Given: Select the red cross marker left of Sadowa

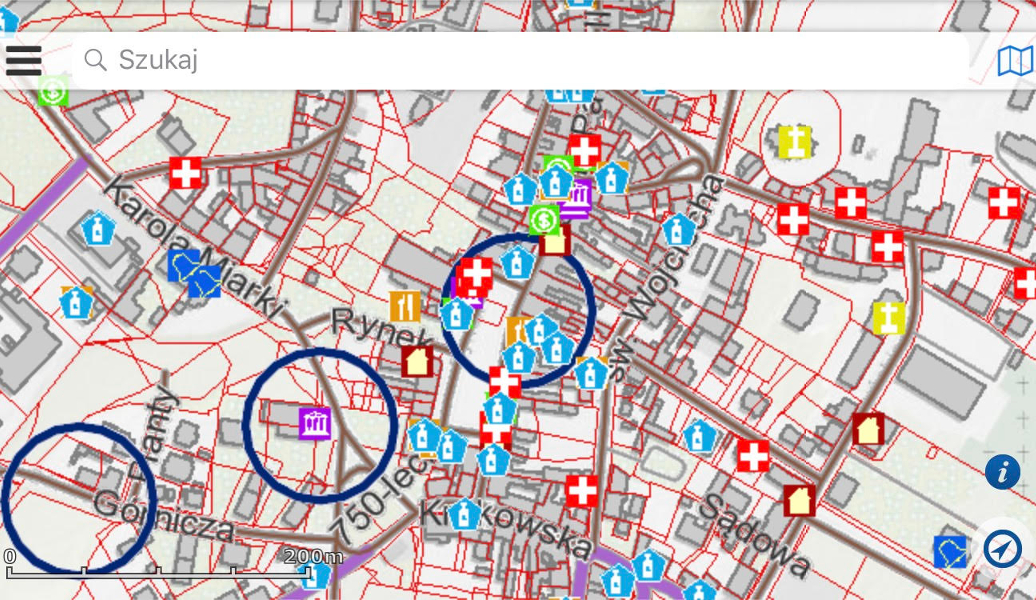Looking at the screenshot, I should (x=753, y=456).
